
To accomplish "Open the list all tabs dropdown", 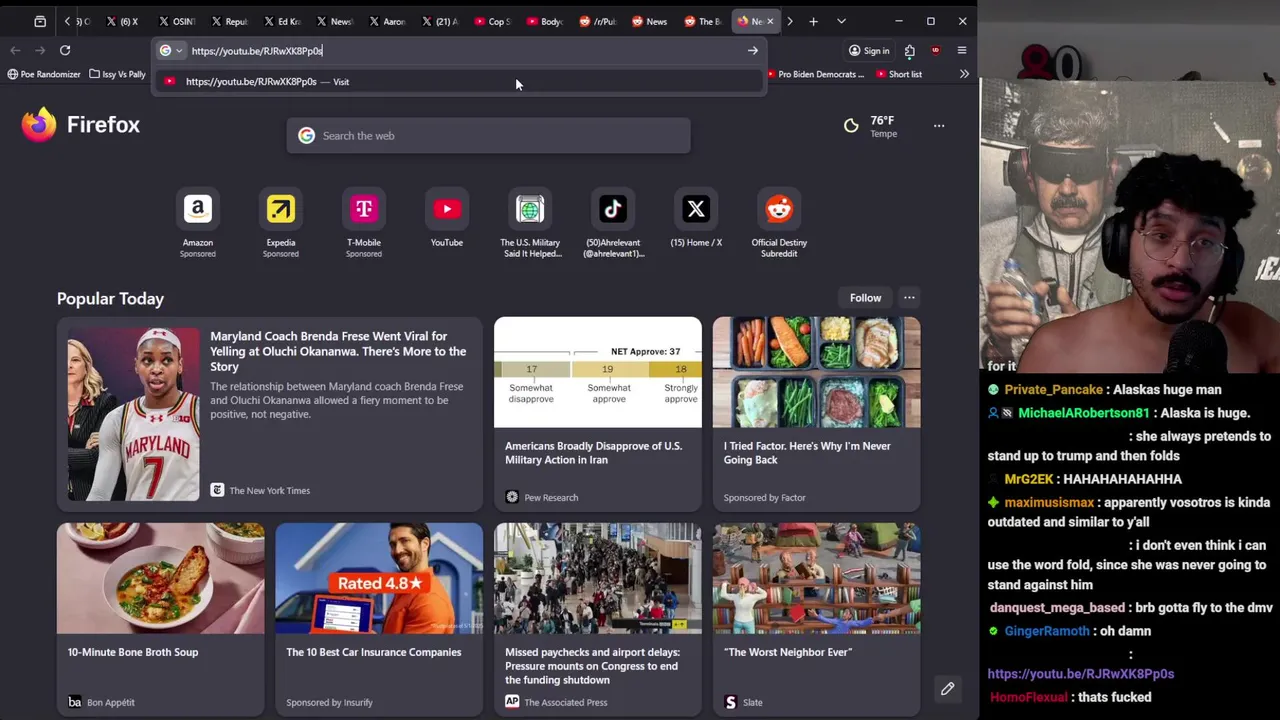I will tap(841, 21).
